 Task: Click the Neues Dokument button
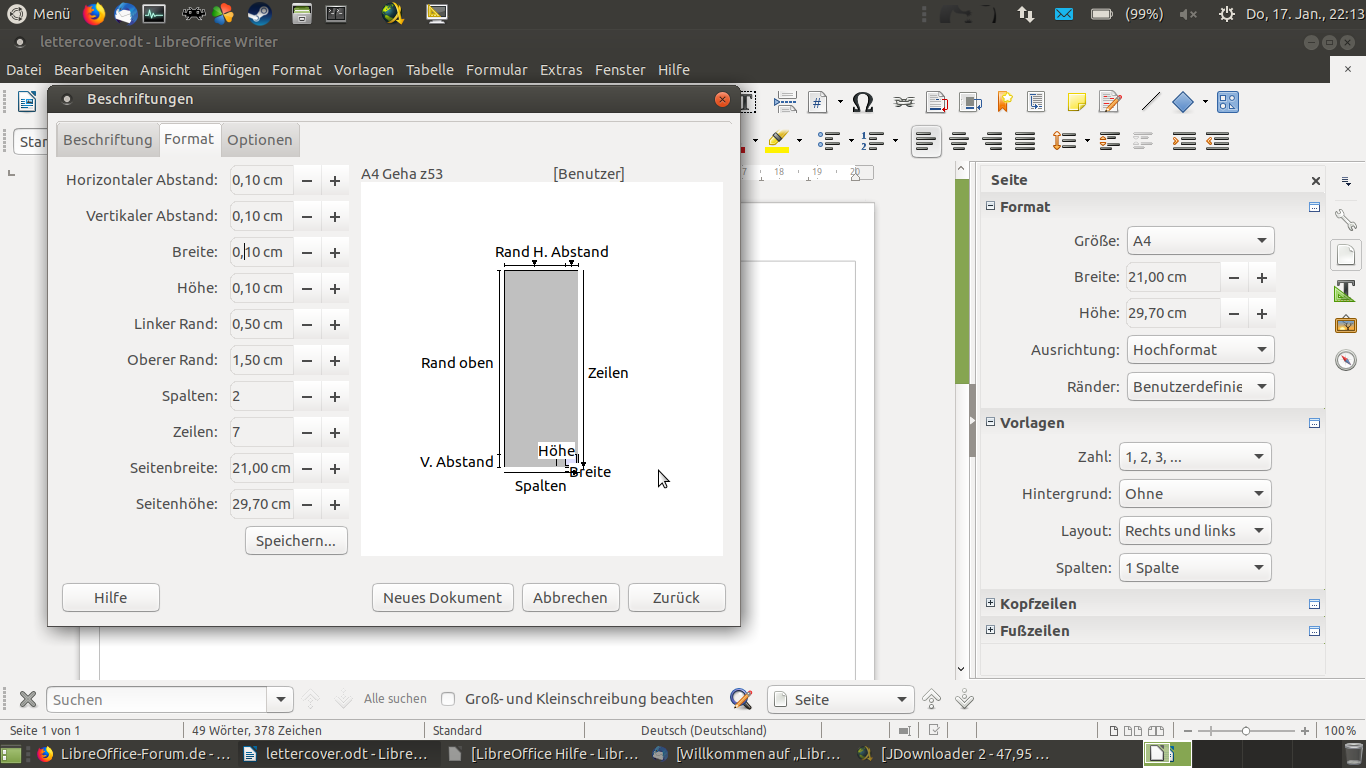(x=443, y=598)
